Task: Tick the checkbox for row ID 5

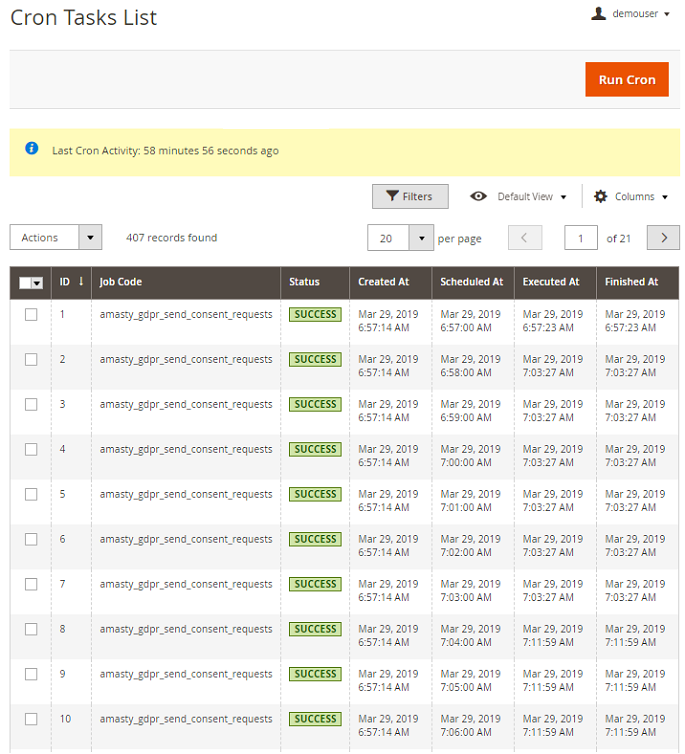Action: (31, 495)
